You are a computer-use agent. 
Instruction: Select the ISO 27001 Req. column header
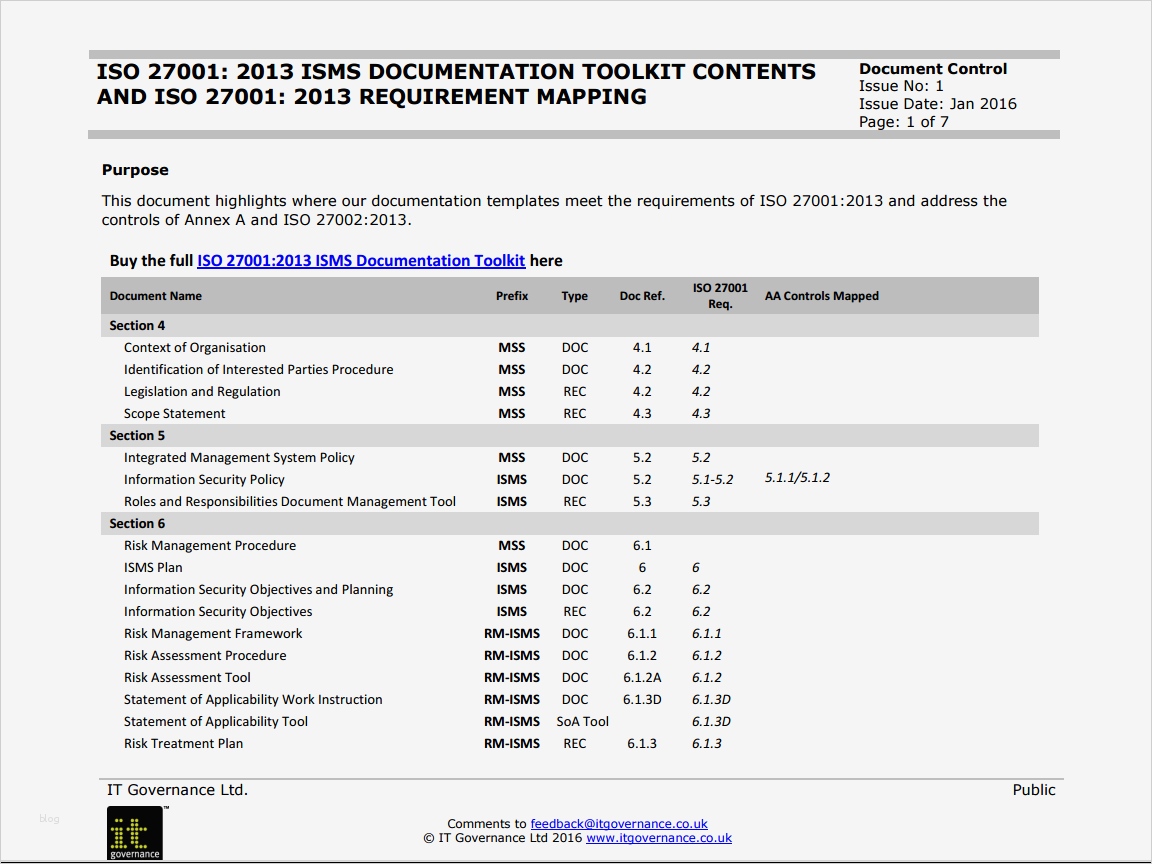(720, 295)
